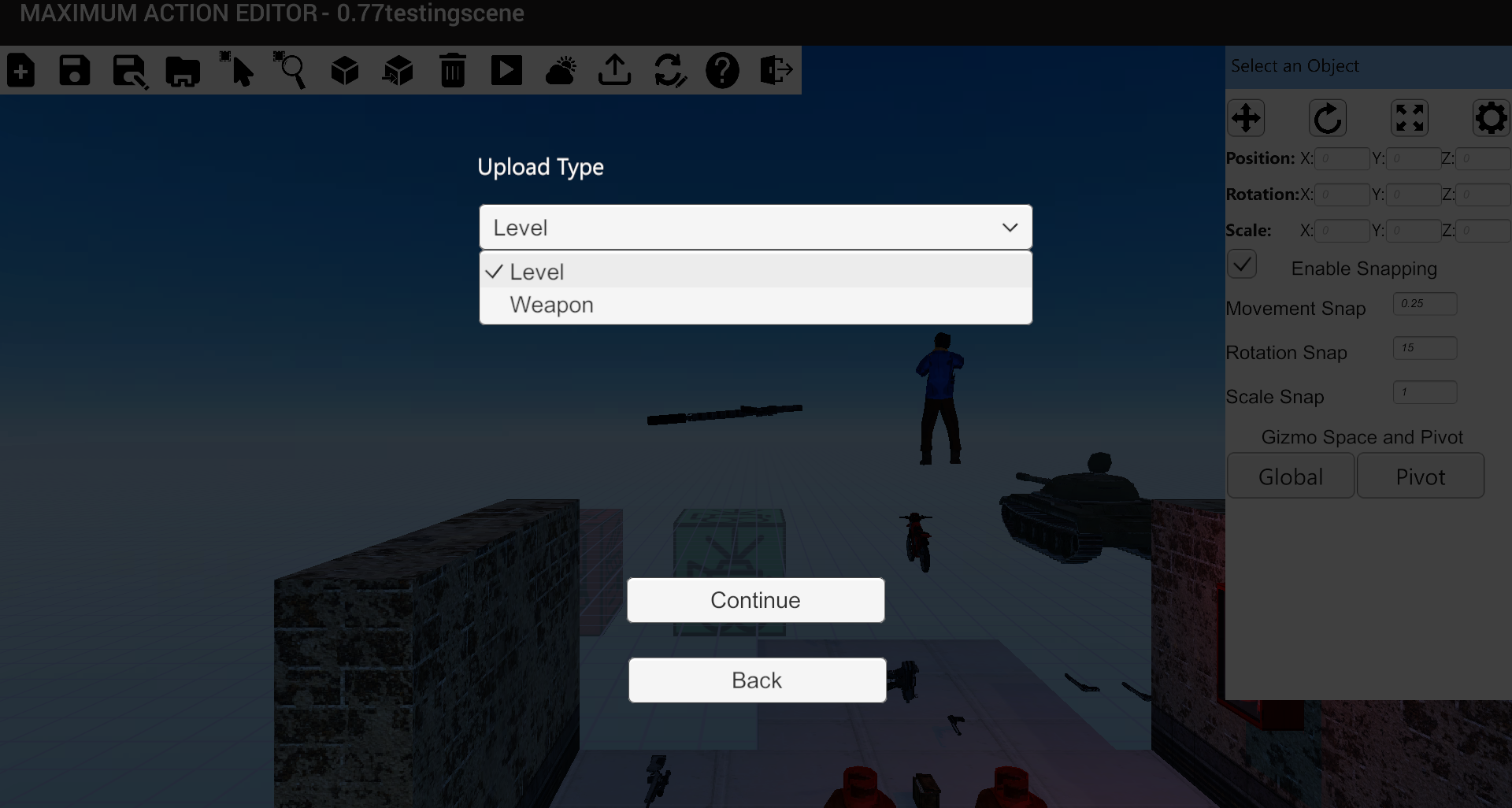1512x808 pixels.
Task: Toggle the Enable Snapping checkbox
Action: pos(1242,265)
